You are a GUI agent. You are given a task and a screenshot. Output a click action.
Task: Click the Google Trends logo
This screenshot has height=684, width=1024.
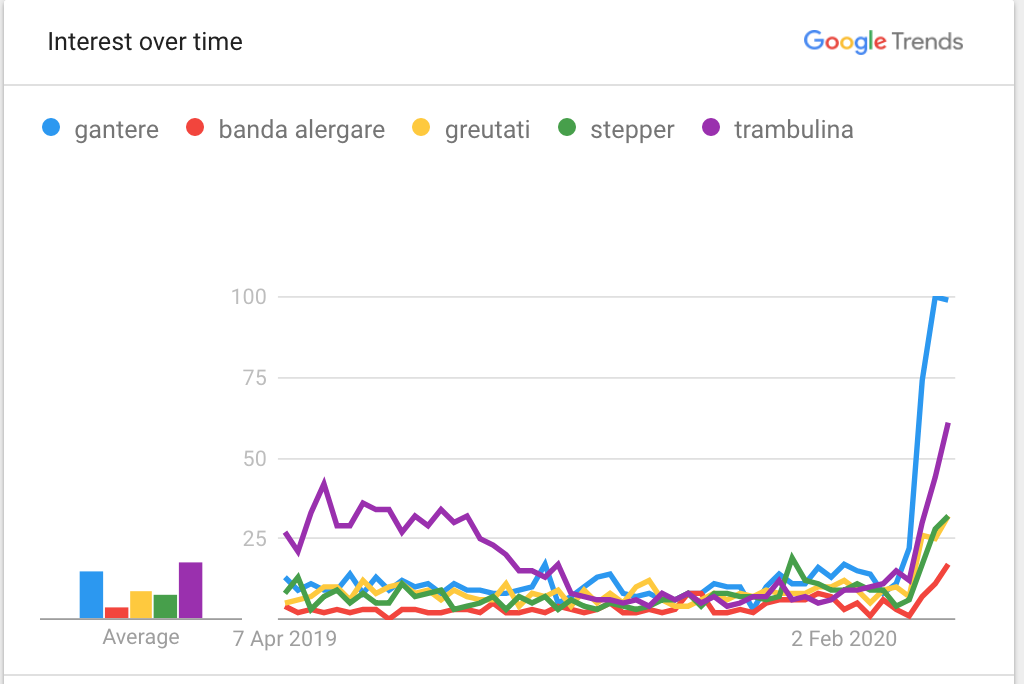(x=883, y=42)
